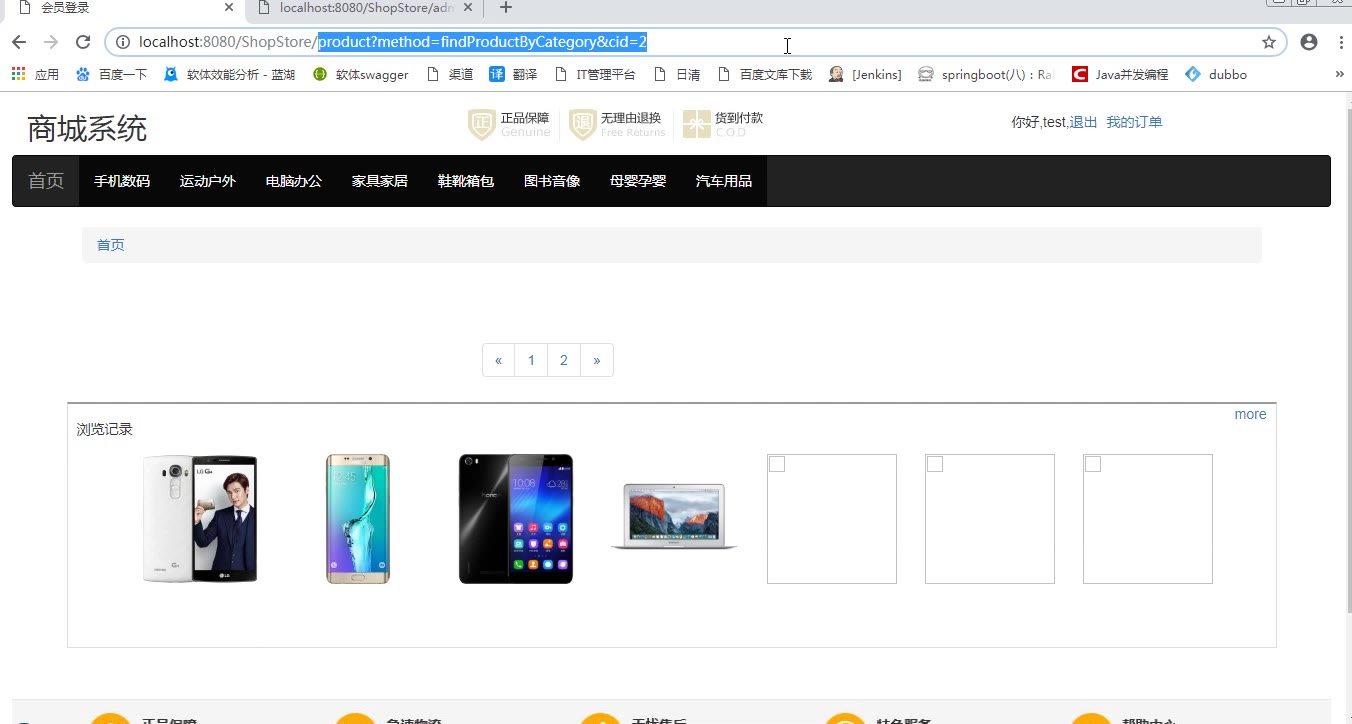Close the localhost:8080/ShopStore/adm tab
Image resolution: width=1352 pixels, height=724 pixels.
(468, 8)
